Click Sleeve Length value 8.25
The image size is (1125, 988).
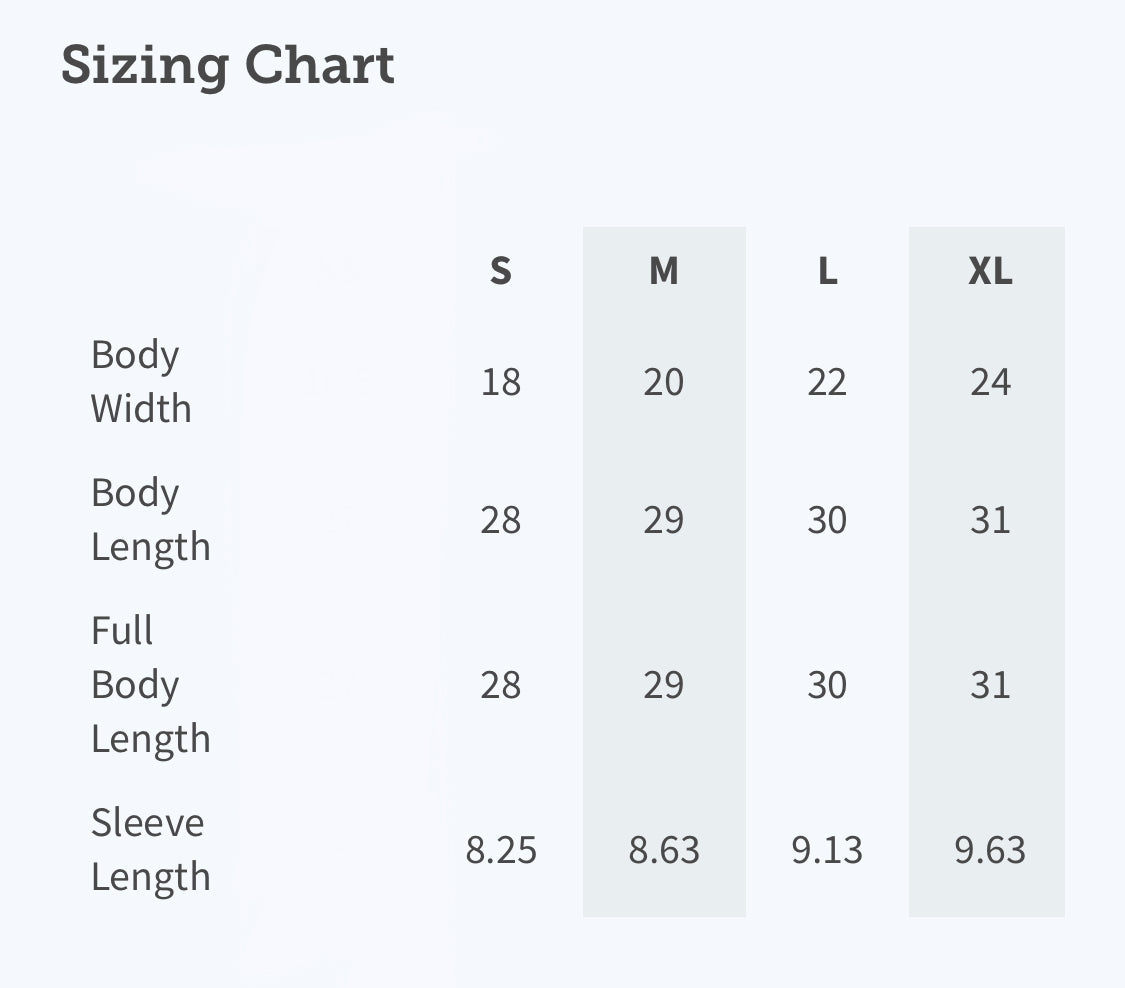501,850
